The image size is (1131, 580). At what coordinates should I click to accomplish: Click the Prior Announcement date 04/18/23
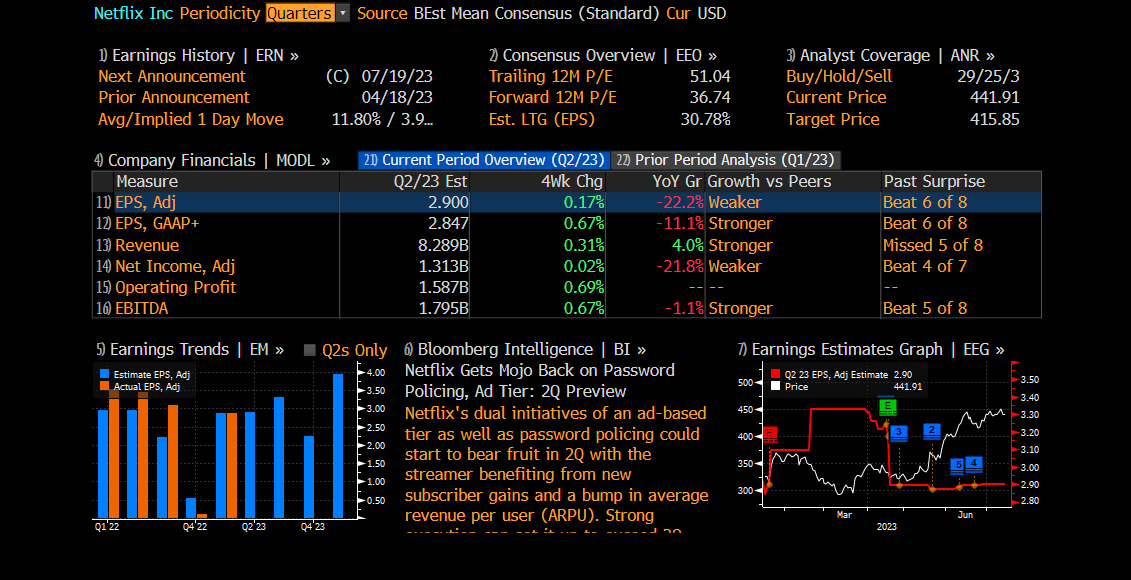tap(397, 97)
